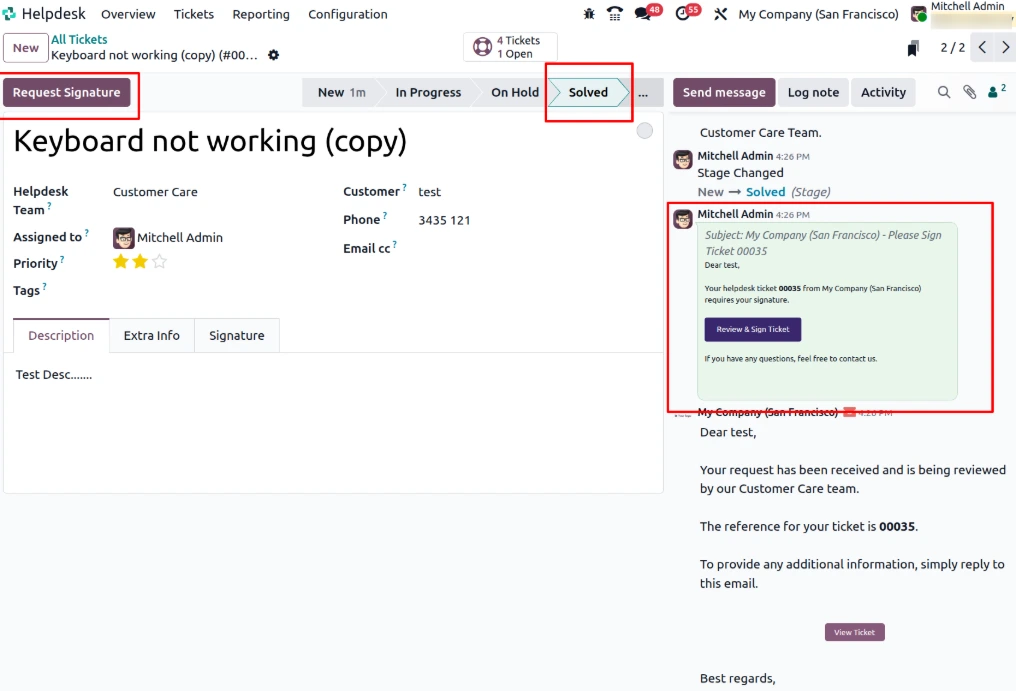
Task: Click the followers person icon
Action: 995,92
